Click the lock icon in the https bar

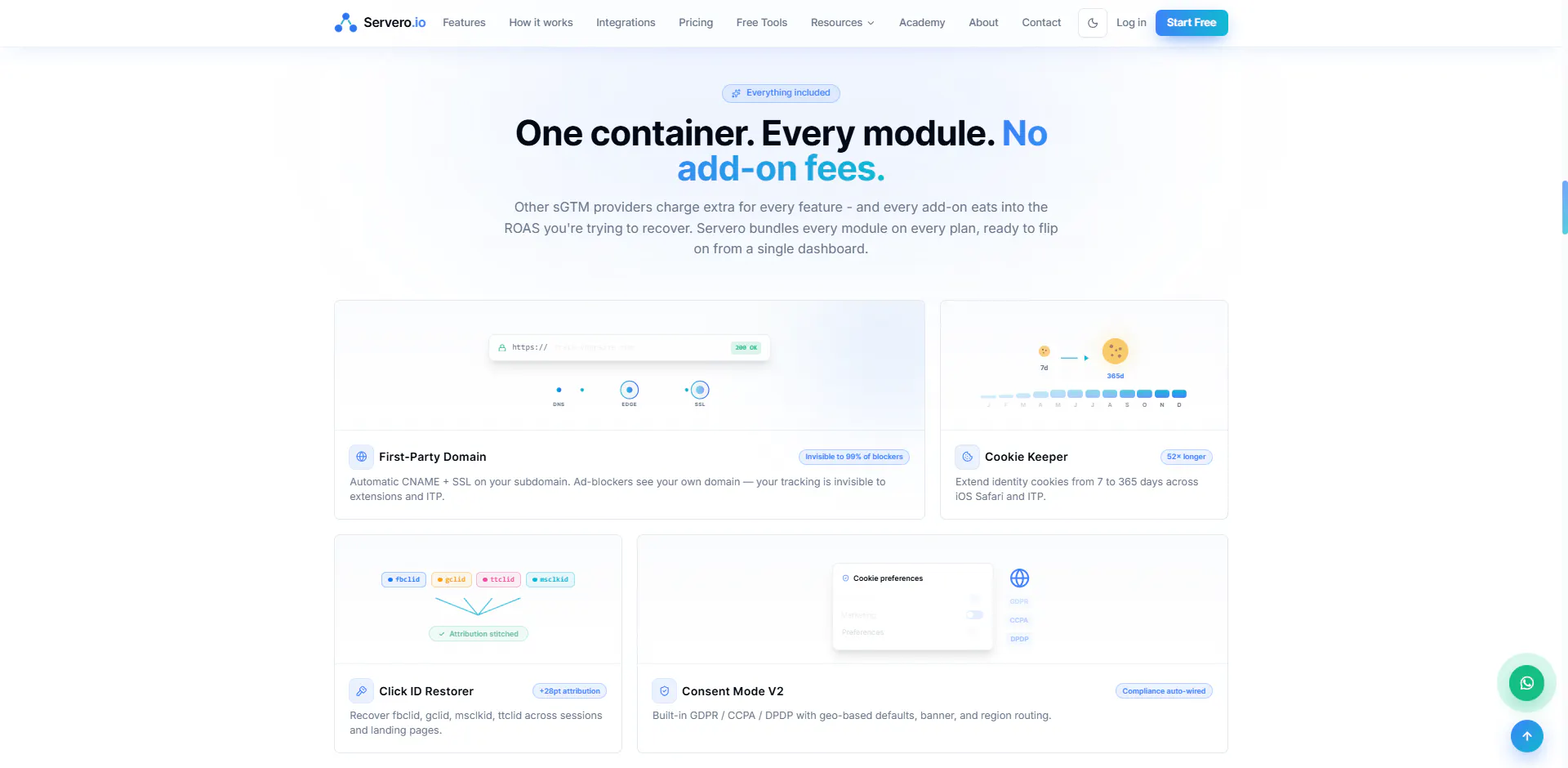502,347
